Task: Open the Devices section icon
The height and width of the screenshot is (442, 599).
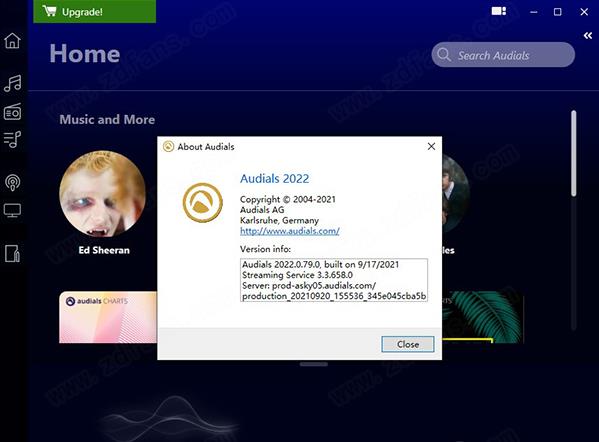Action: coord(12,253)
